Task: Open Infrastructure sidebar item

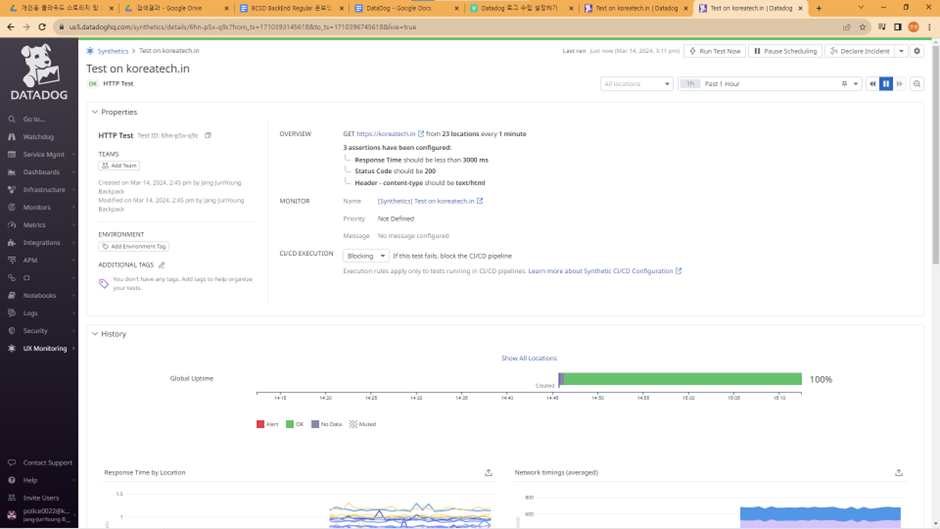Action: click(x=44, y=190)
